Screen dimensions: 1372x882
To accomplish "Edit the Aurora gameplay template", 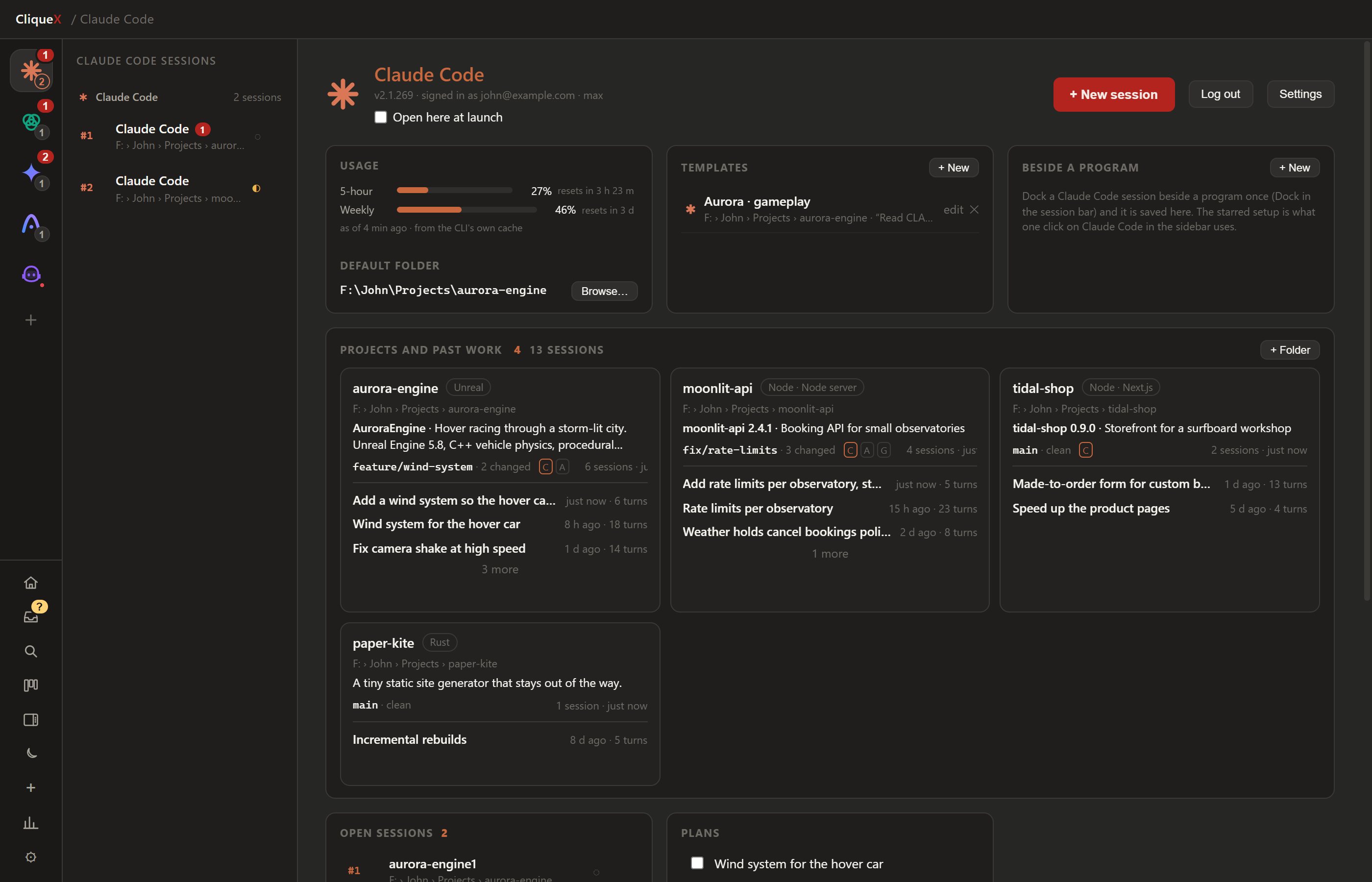I will [953, 210].
